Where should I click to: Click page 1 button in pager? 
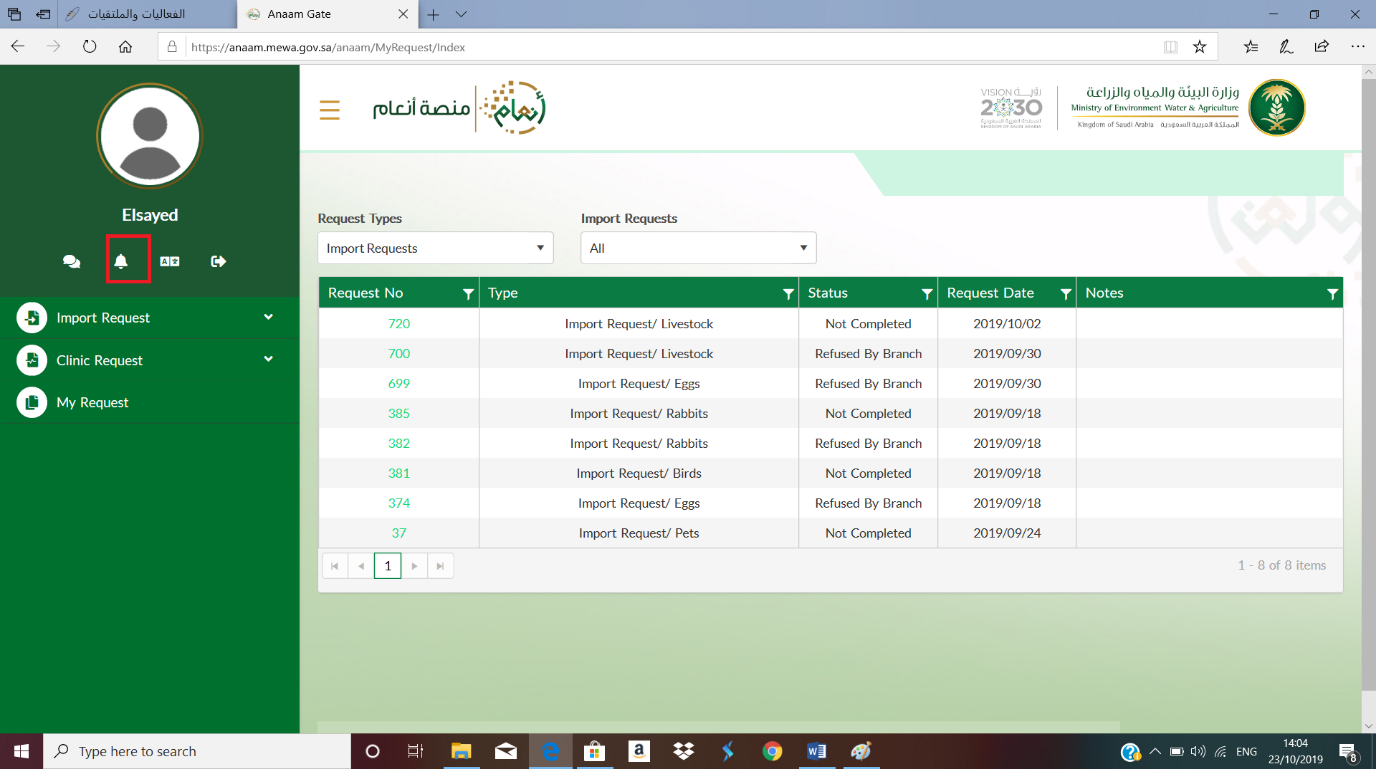pyautogui.click(x=387, y=566)
